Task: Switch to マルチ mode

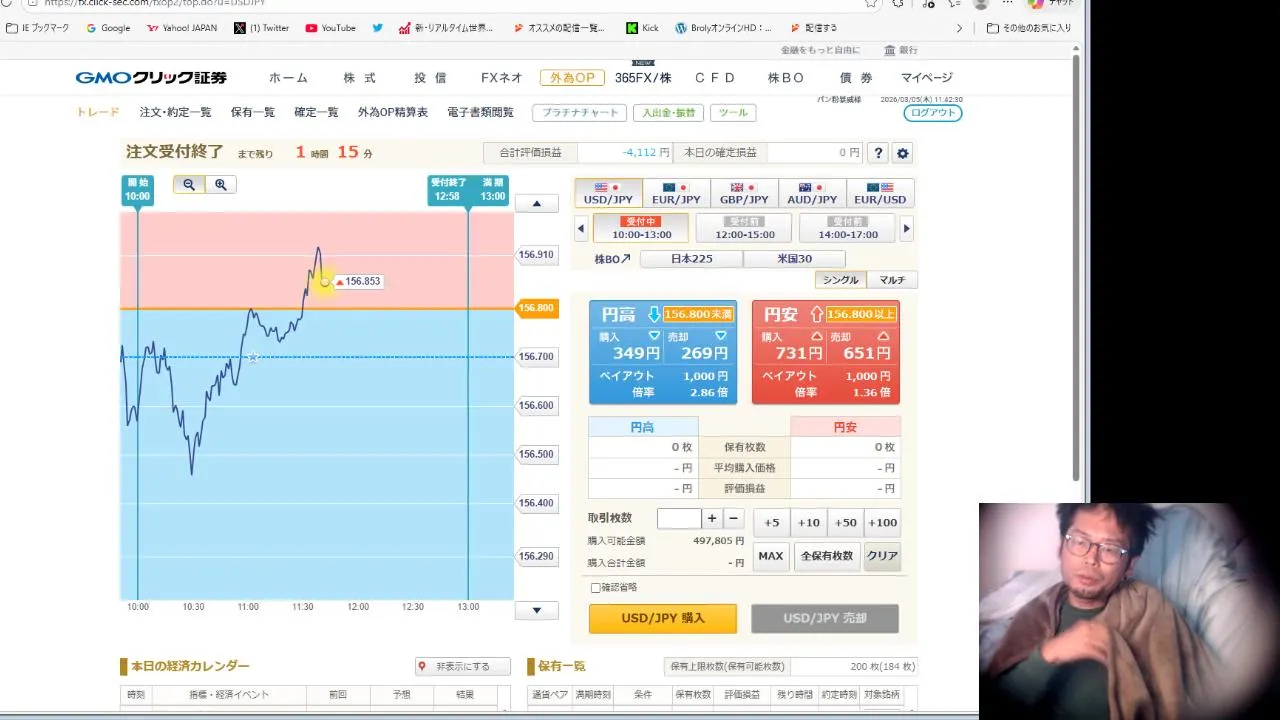Action: tap(892, 280)
